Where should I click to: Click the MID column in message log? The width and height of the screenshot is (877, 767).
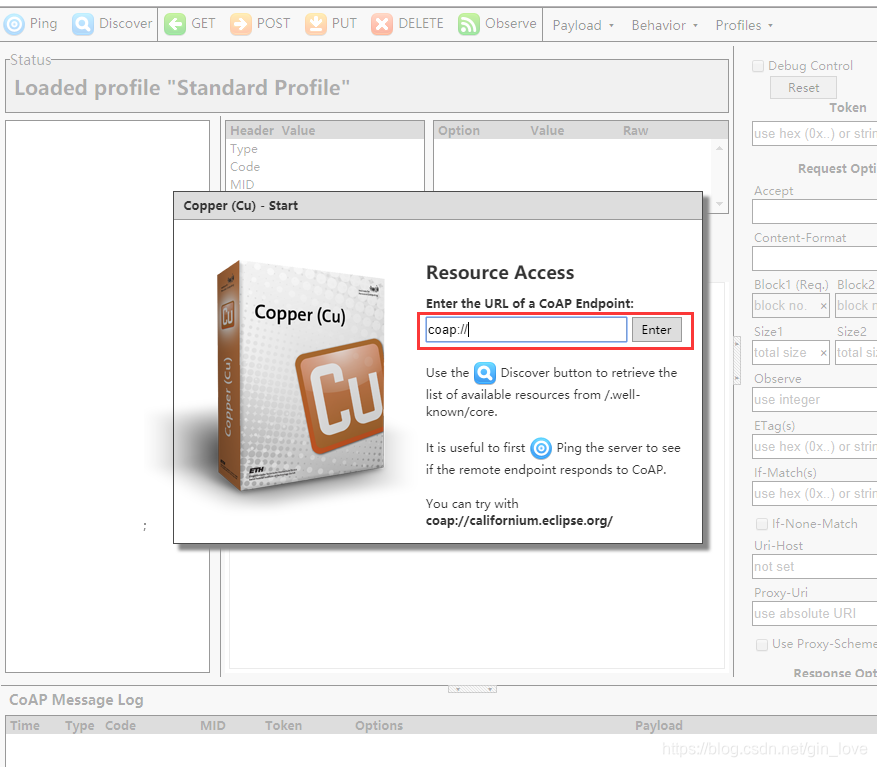click(x=213, y=726)
